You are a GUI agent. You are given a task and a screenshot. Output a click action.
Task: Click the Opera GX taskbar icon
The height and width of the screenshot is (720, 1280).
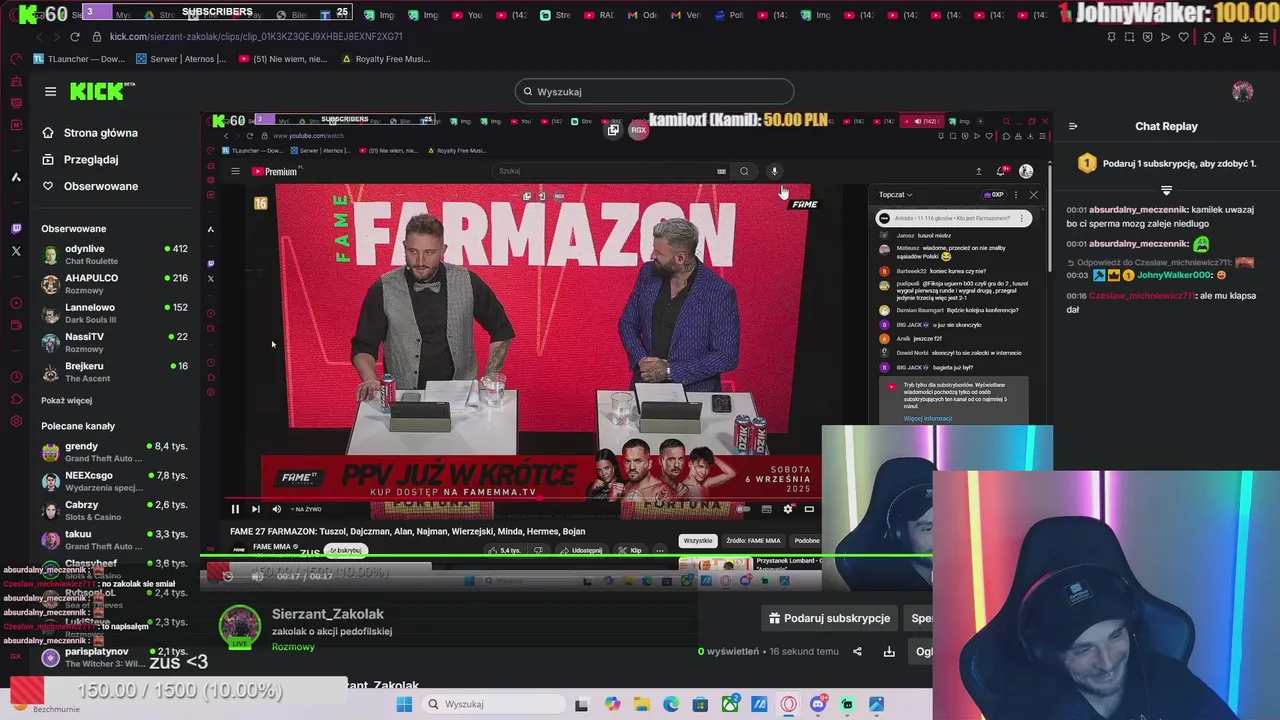pos(788,704)
